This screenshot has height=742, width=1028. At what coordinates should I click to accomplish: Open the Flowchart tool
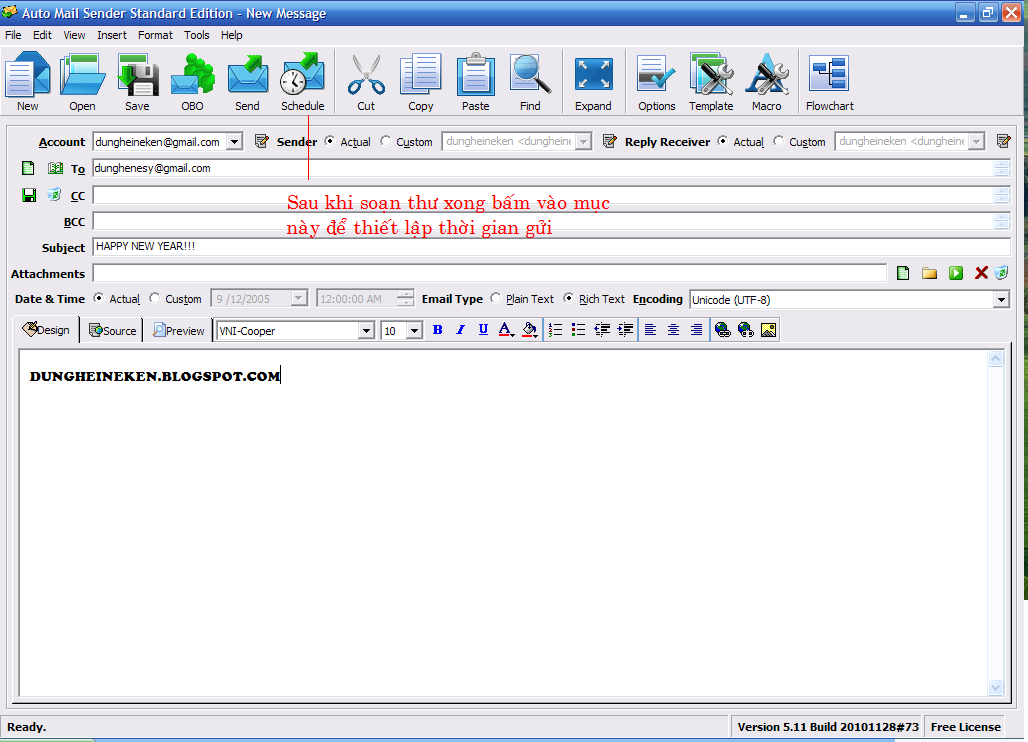(x=829, y=82)
